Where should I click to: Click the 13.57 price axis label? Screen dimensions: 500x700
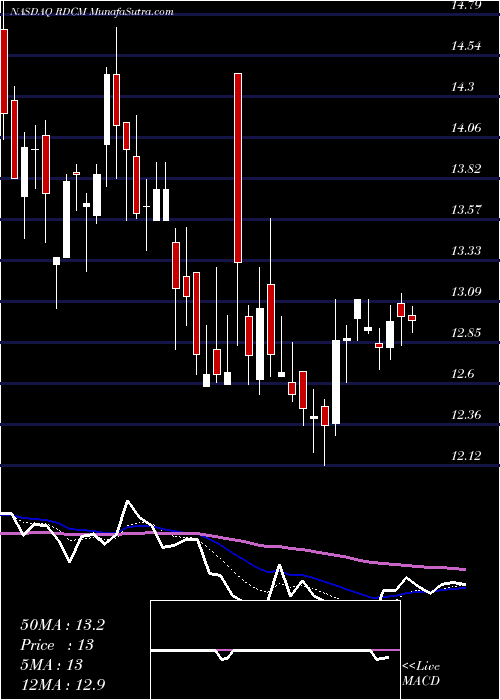tap(467, 210)
